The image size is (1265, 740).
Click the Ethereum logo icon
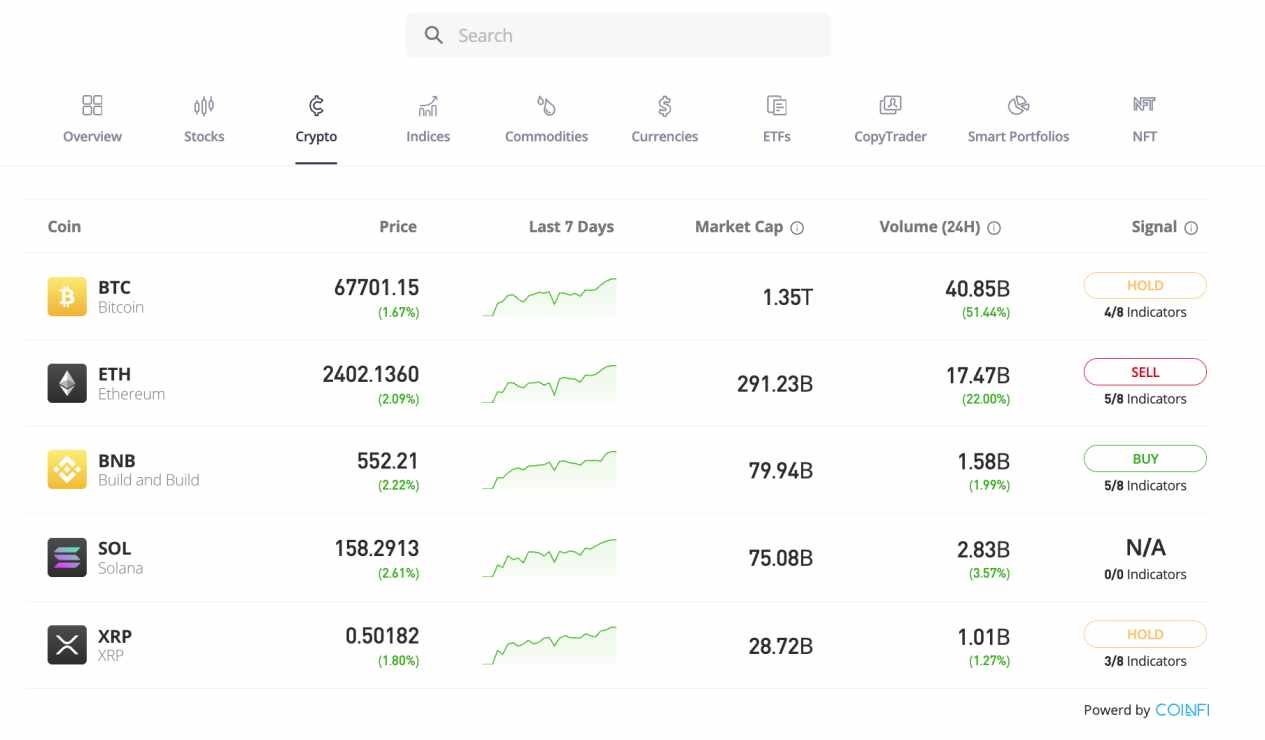[67, 383]
